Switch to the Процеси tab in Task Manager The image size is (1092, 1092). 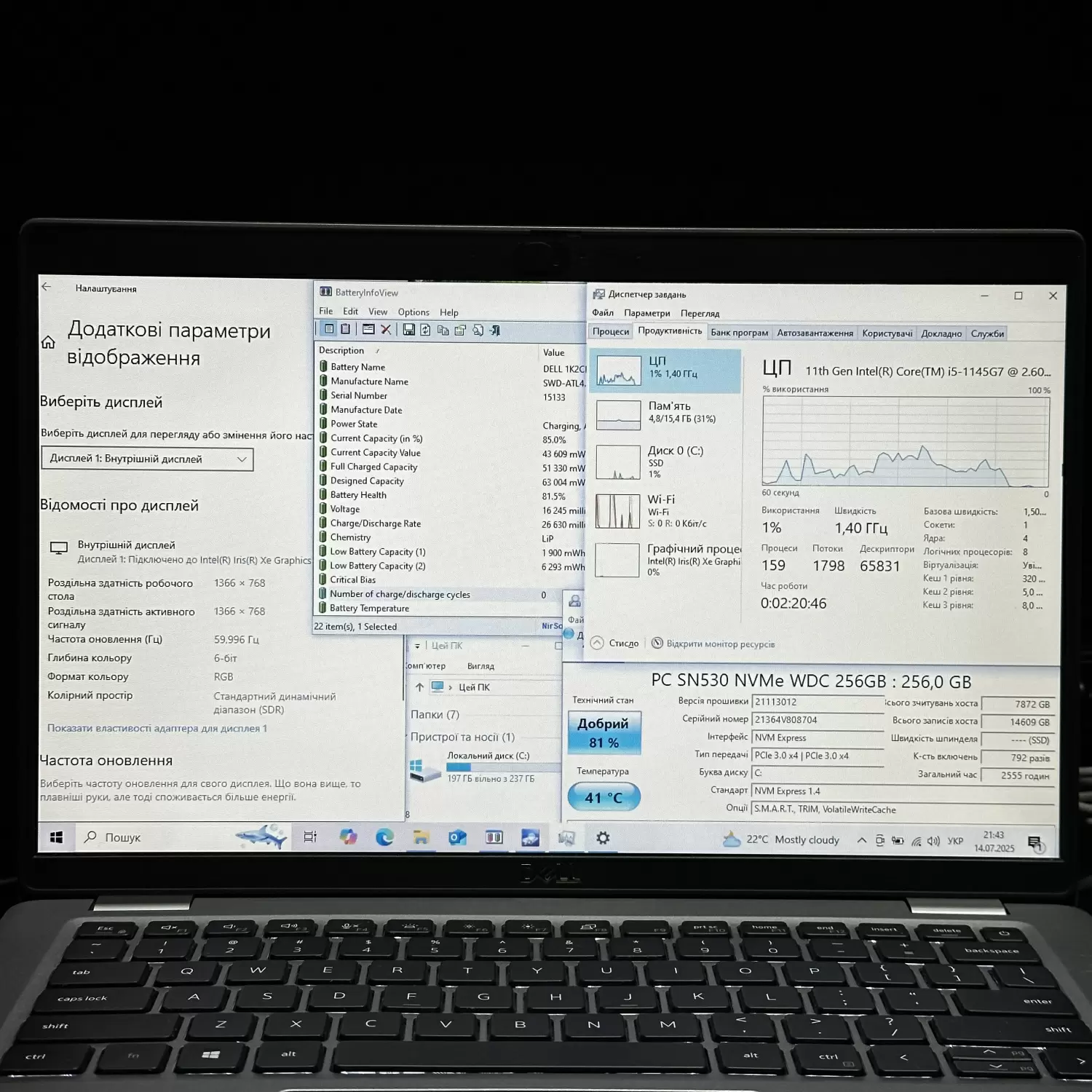pyautogui.click(x=610, y=332)
